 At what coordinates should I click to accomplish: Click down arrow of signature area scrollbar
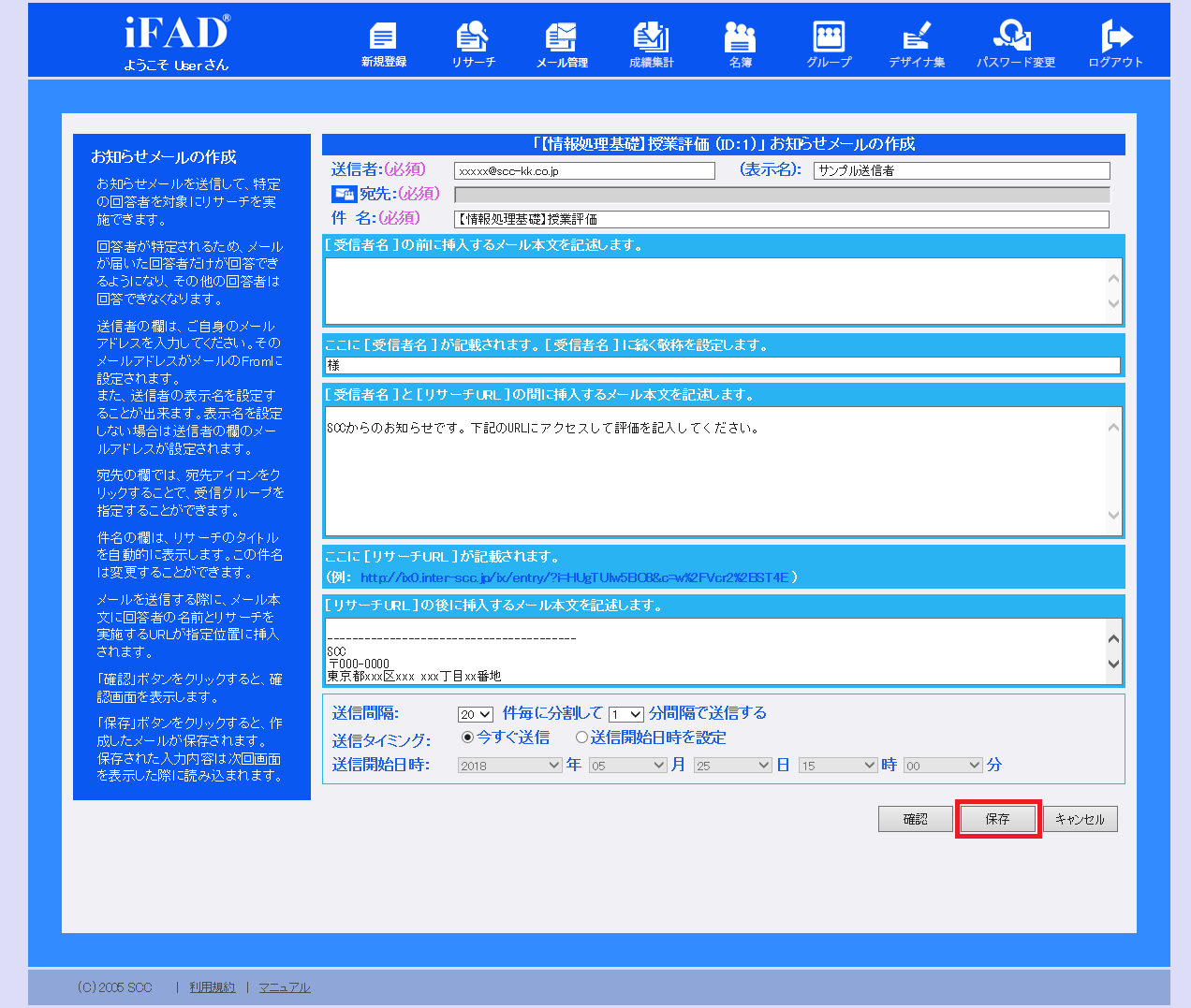(x=1113, y=665)
